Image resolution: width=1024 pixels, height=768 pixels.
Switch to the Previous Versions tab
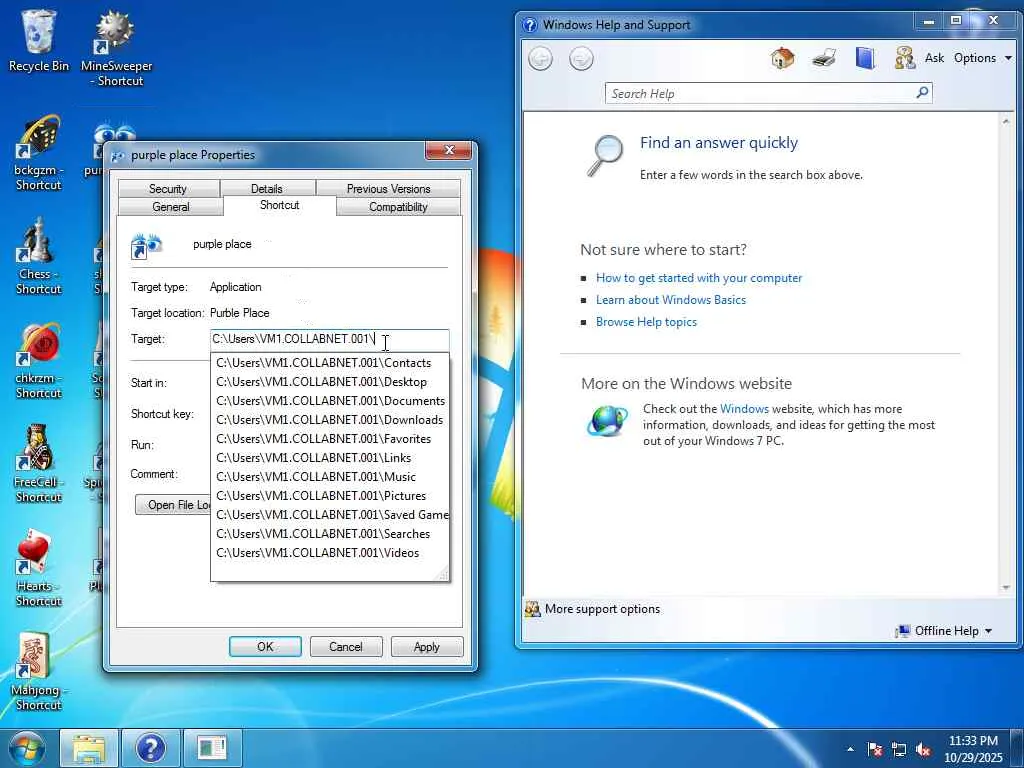(x=389, y=189)
